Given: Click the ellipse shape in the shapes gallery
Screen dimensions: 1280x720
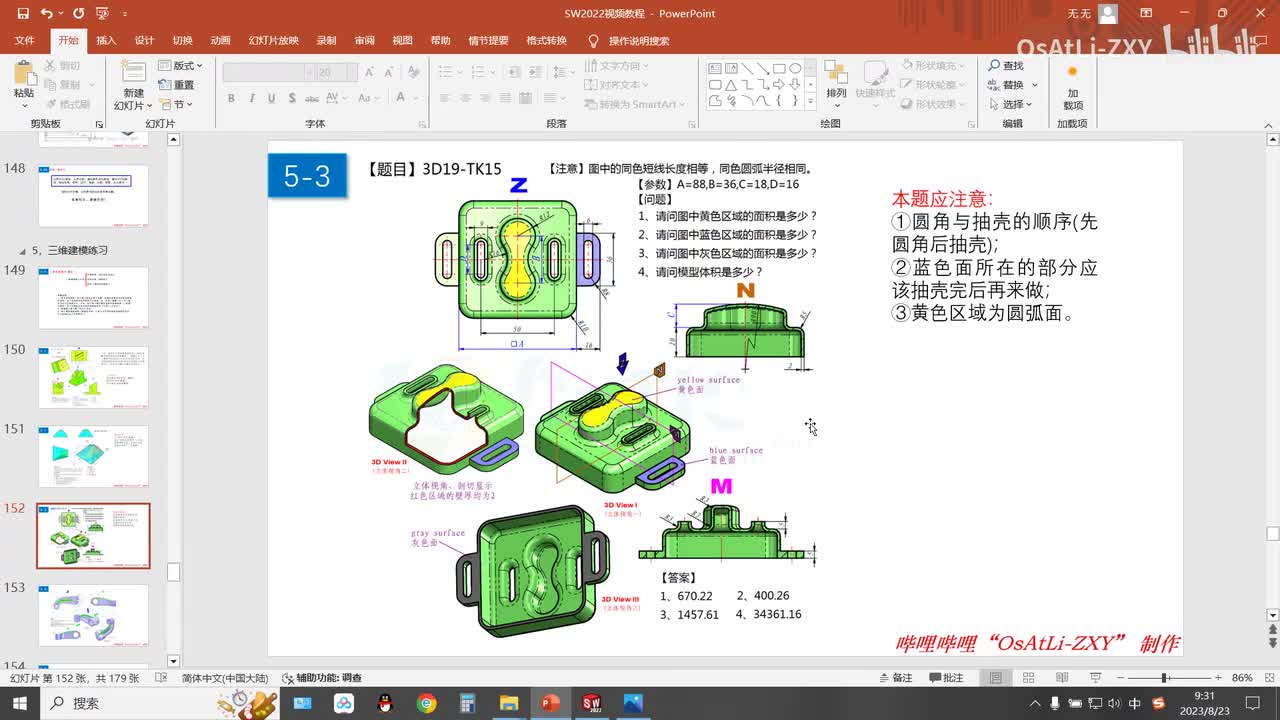Looking at the screenshot, I should click(795, 68).
